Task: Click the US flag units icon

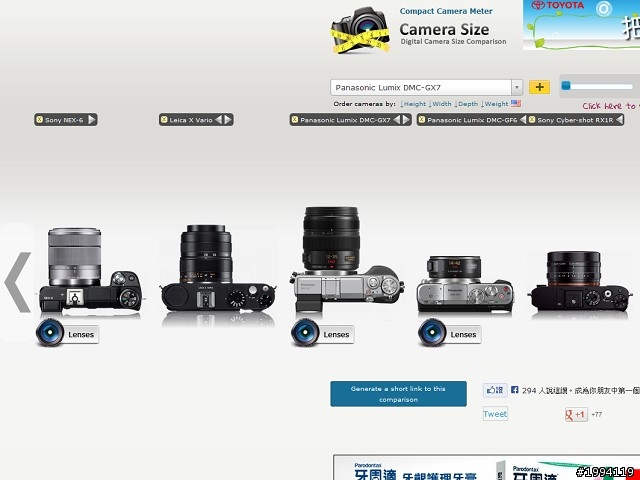Action: [516, 103]
